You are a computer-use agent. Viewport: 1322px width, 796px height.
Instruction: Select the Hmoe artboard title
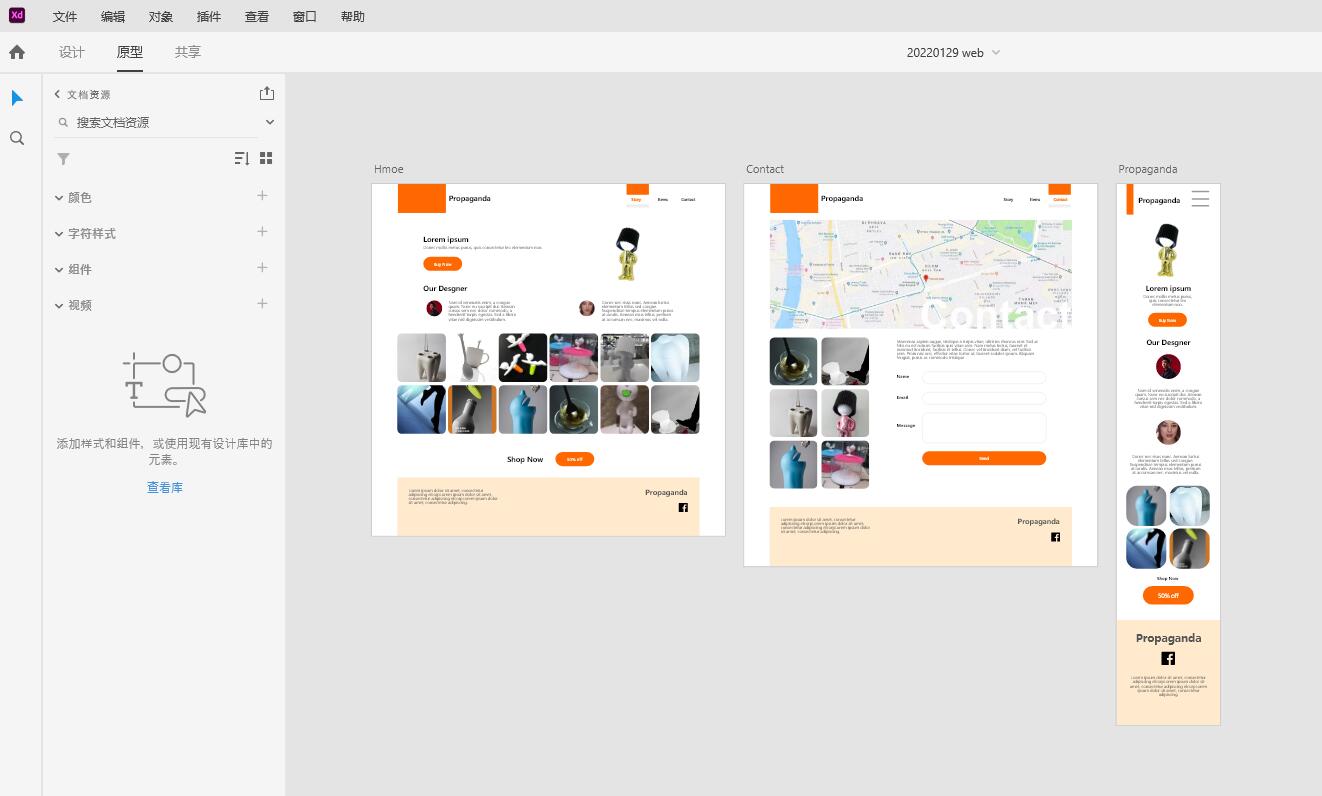point(389,170)
